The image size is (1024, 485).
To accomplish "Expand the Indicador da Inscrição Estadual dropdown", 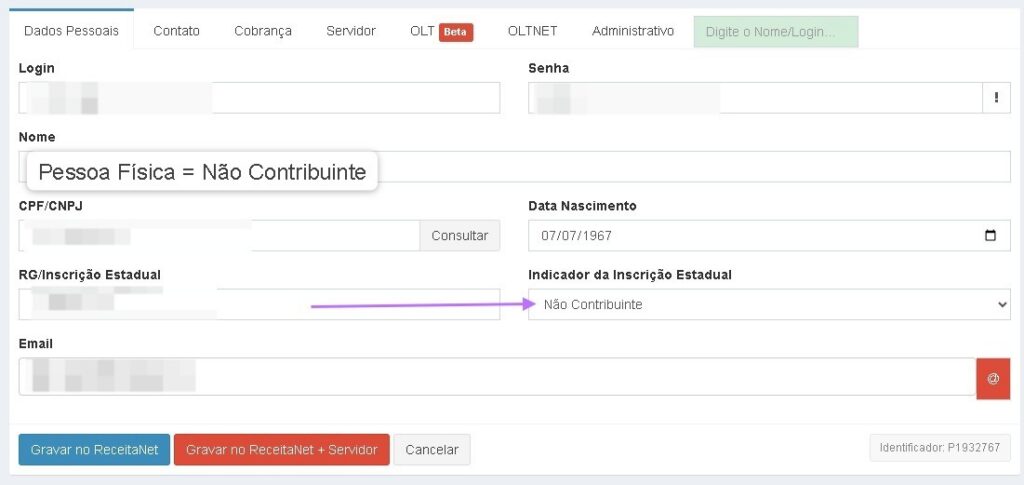I will [x=768, y=304].
